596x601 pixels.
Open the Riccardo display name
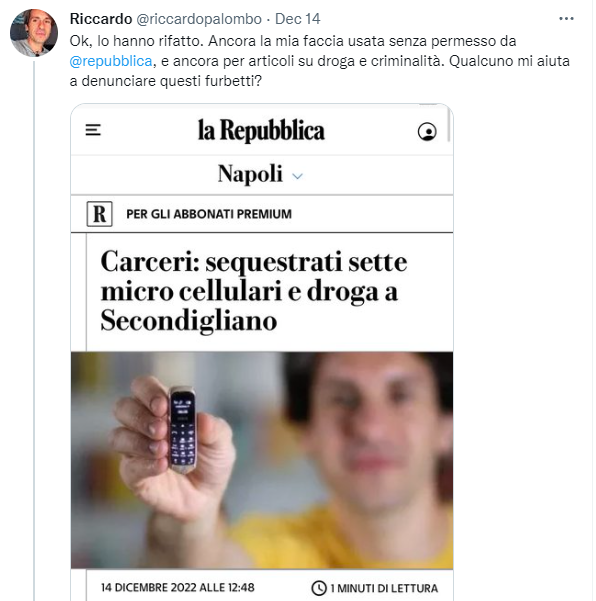(101, 19)
